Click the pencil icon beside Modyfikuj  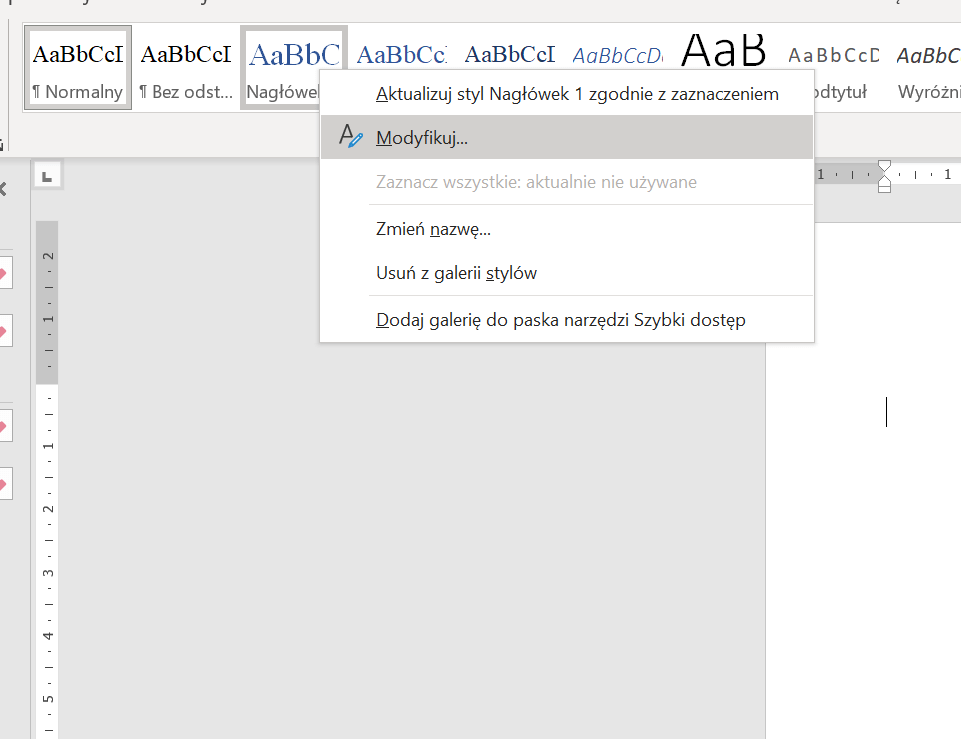tap(349, 137)
